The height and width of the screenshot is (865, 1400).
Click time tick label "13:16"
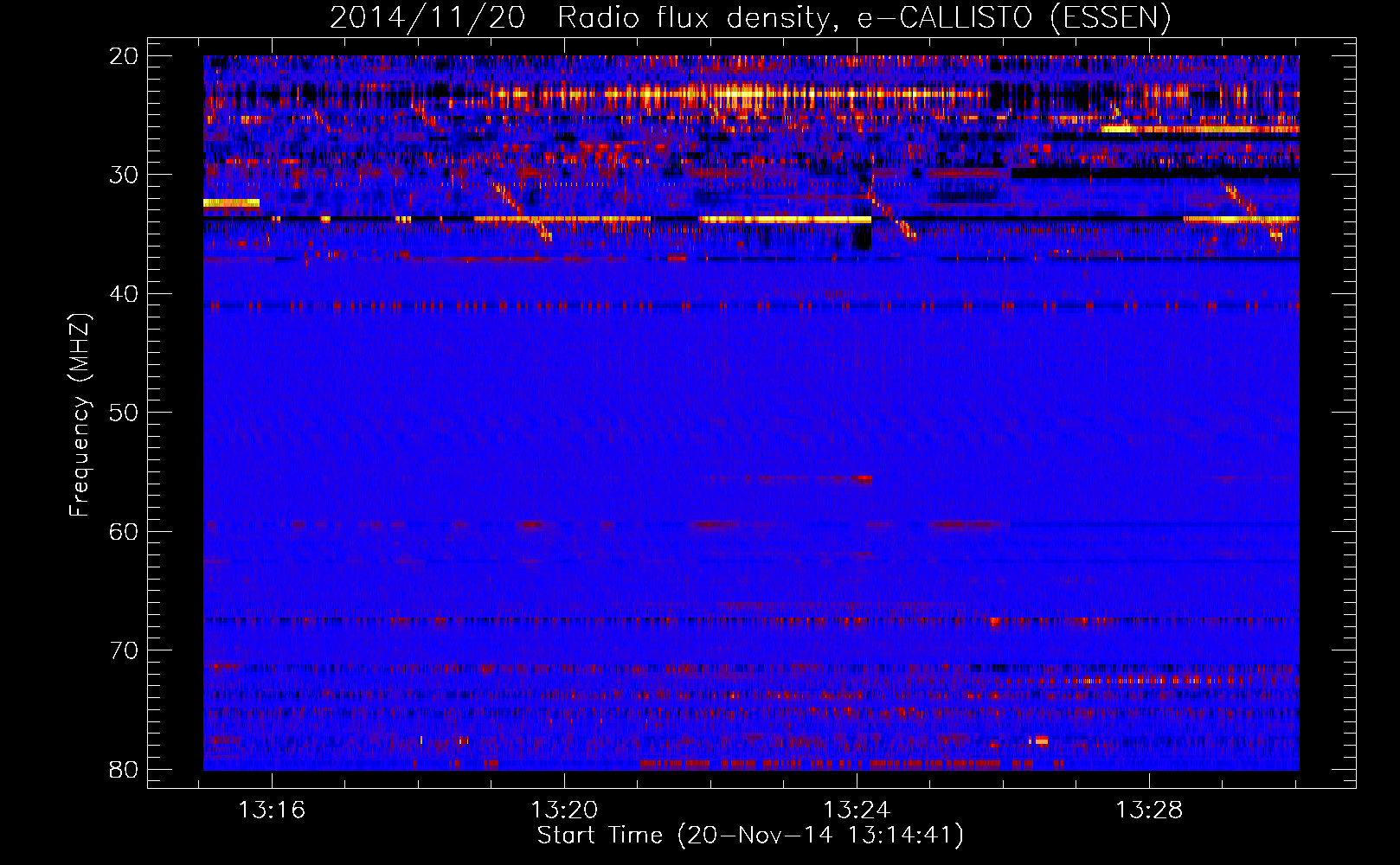pos(272,811)
